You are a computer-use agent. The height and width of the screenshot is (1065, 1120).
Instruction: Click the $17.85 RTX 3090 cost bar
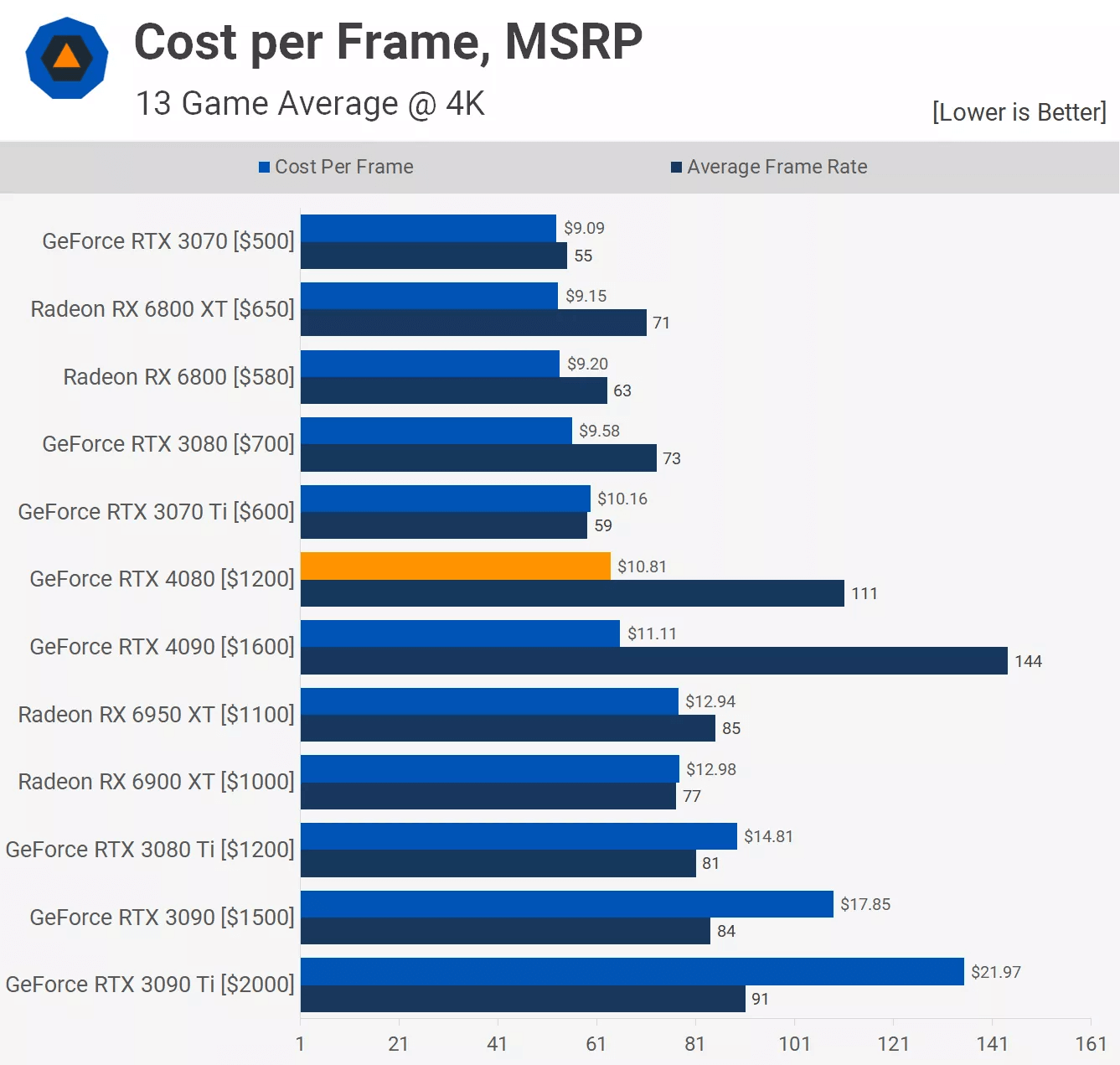point(566,904)
